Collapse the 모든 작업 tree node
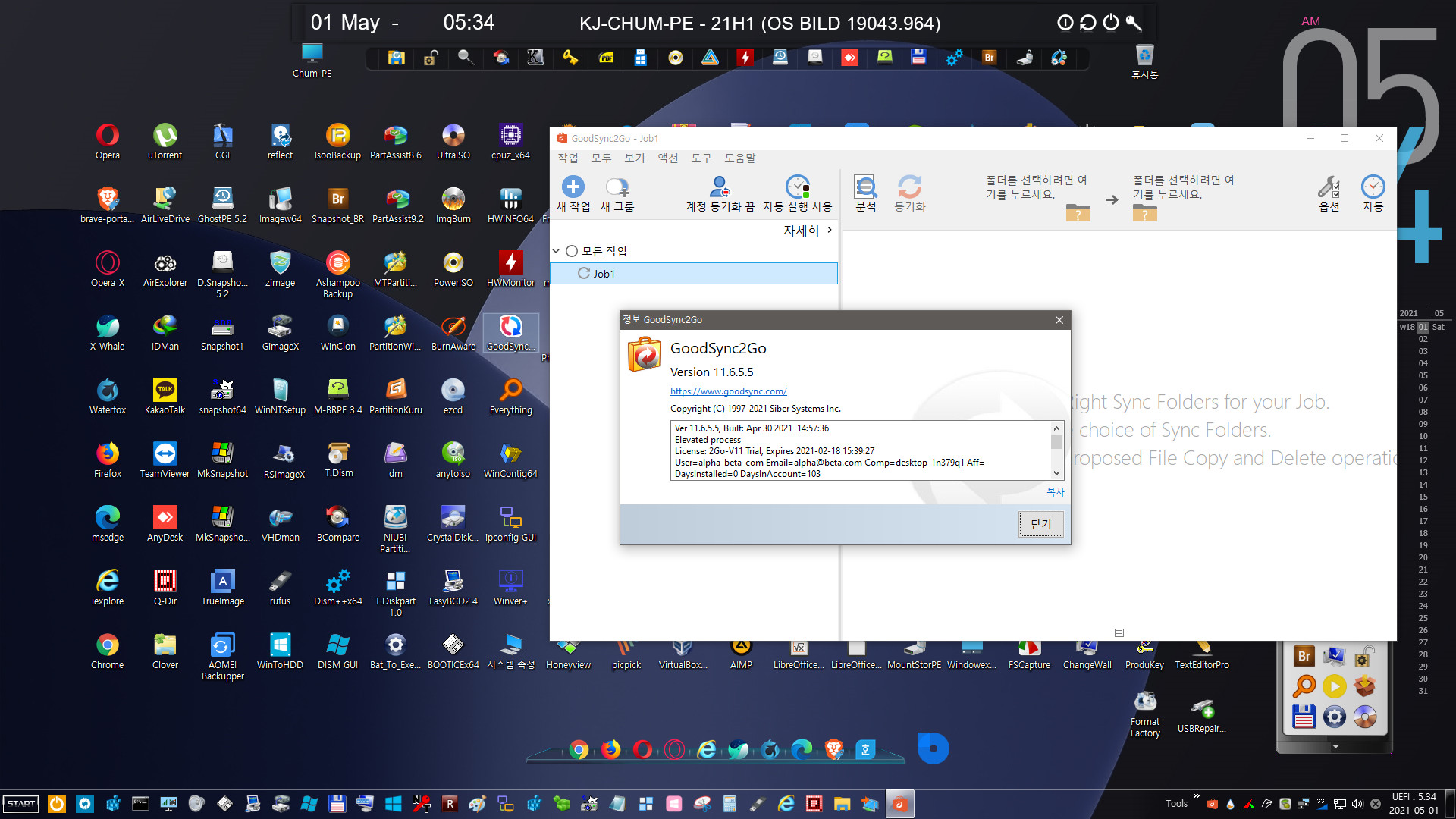Image resolution: width=1456 pixels, height=819 pixels. [x=556, y=251]
